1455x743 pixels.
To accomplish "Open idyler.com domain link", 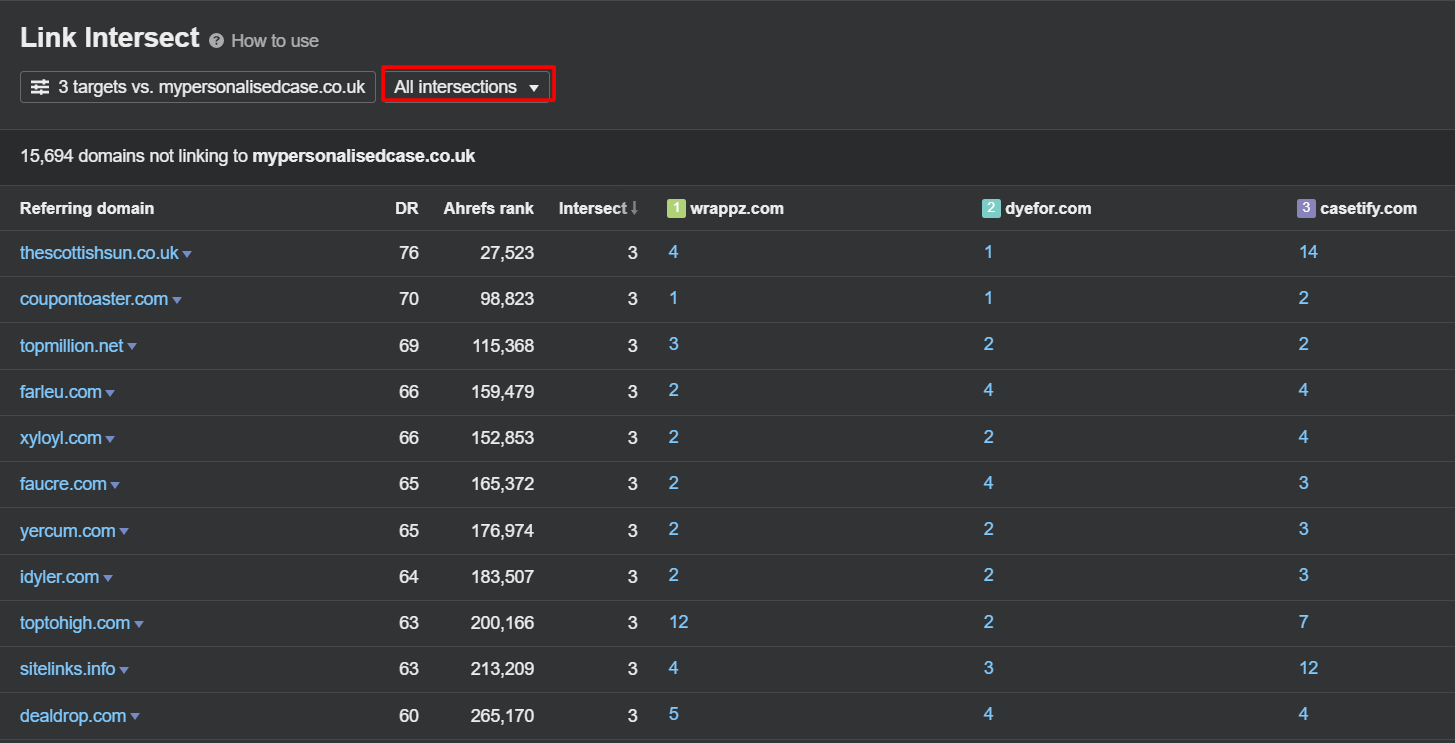I will tap(60, 577).
